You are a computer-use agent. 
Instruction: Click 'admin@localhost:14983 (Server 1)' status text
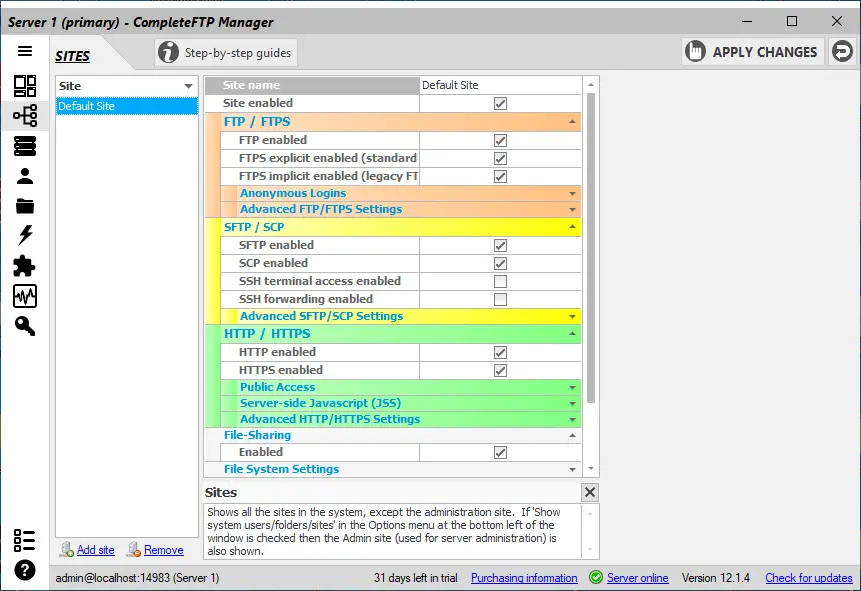click(137, 578)
